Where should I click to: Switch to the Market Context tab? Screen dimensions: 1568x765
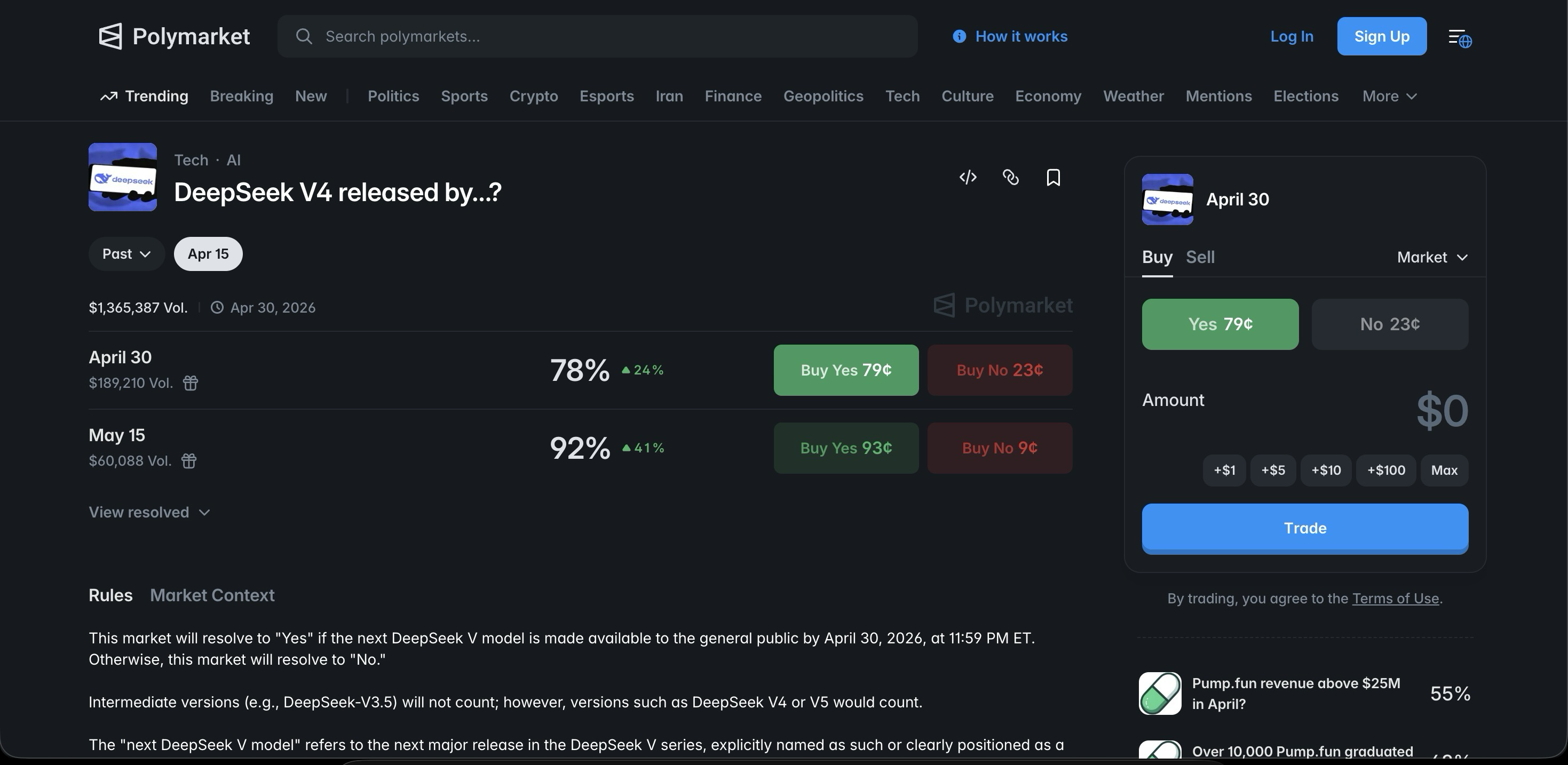coord(212,595)
